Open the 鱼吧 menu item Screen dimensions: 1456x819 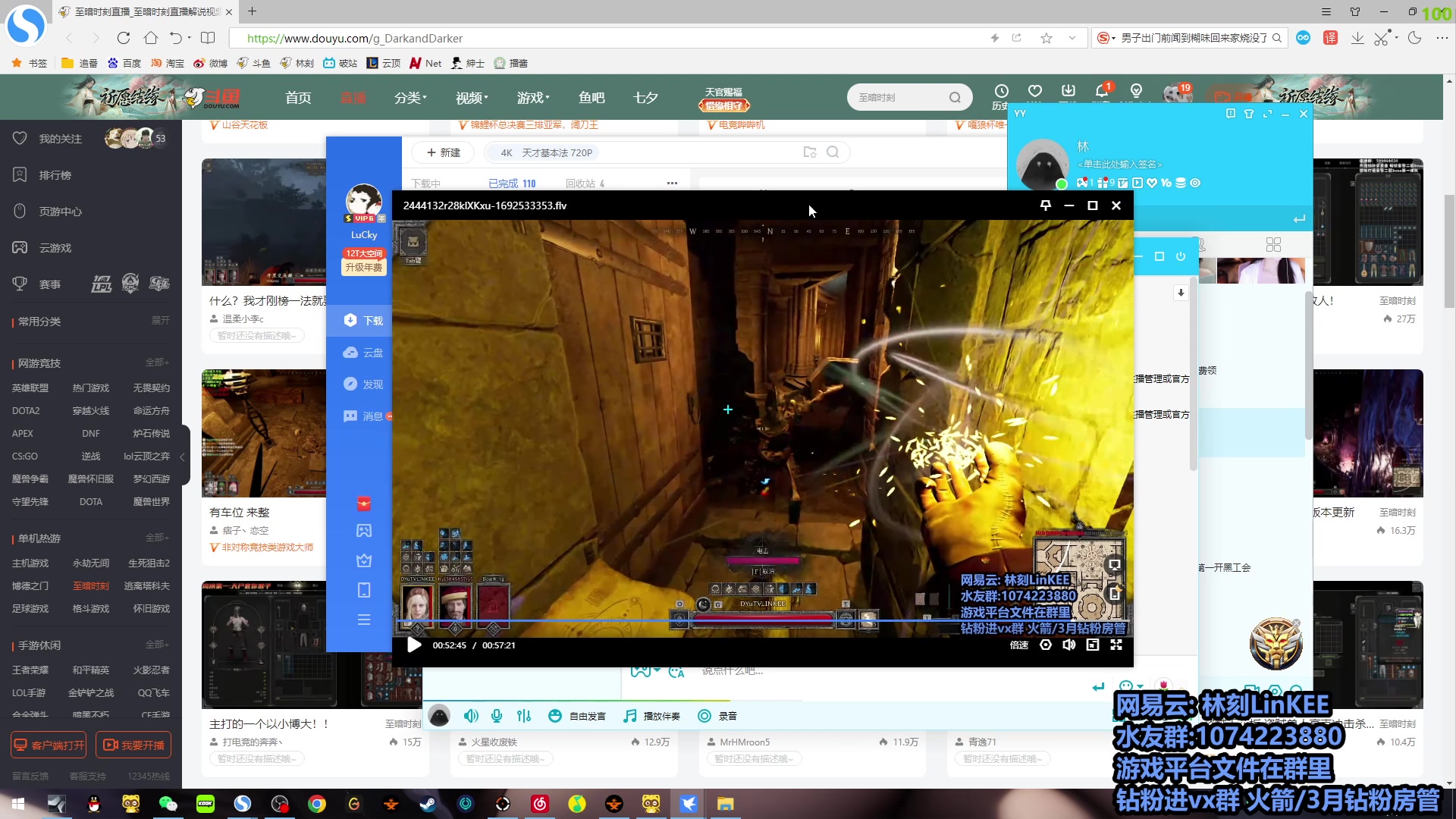point(591,98)
